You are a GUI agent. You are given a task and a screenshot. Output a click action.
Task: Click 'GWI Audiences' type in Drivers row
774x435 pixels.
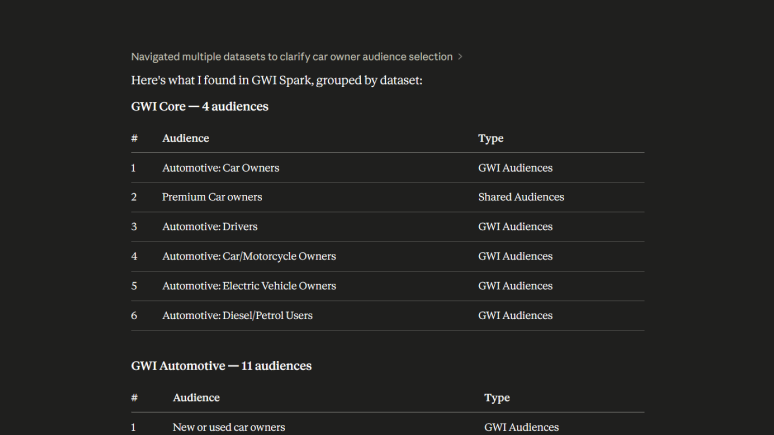pyautogui.click(x=515, y=227)
